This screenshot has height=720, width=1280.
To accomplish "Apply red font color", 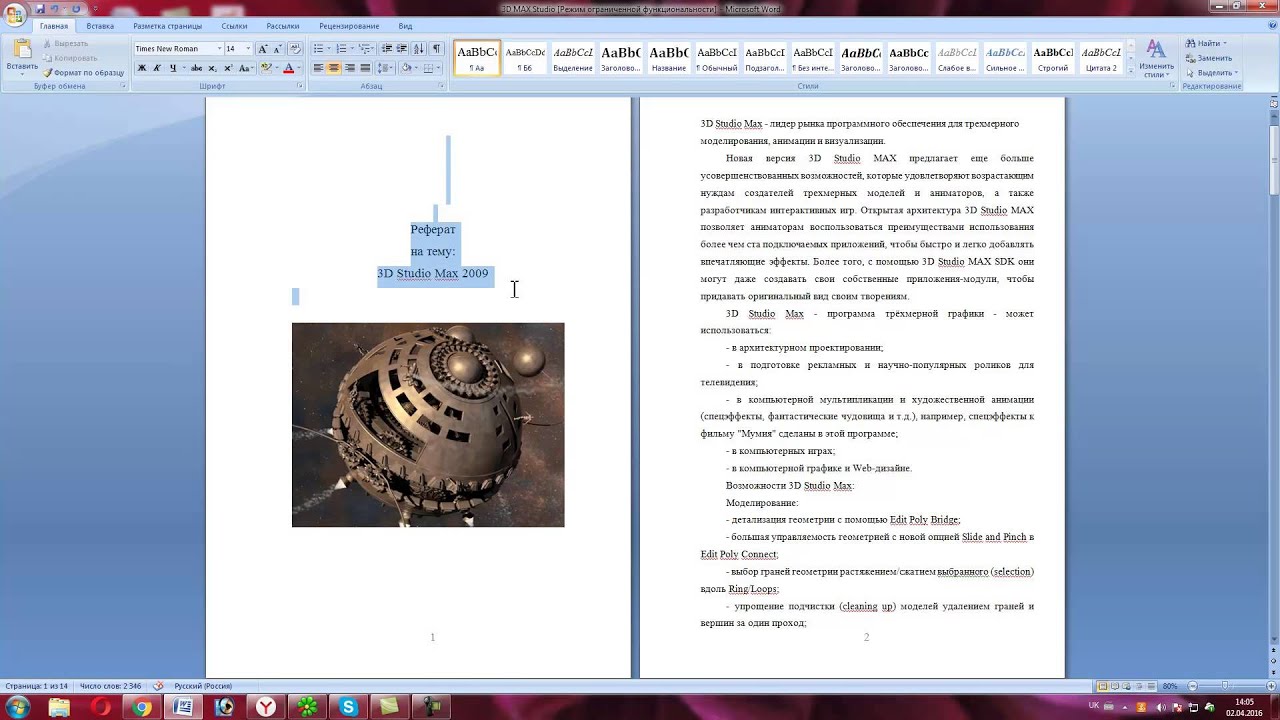I will pyautogui.click(x=288, y=68).
